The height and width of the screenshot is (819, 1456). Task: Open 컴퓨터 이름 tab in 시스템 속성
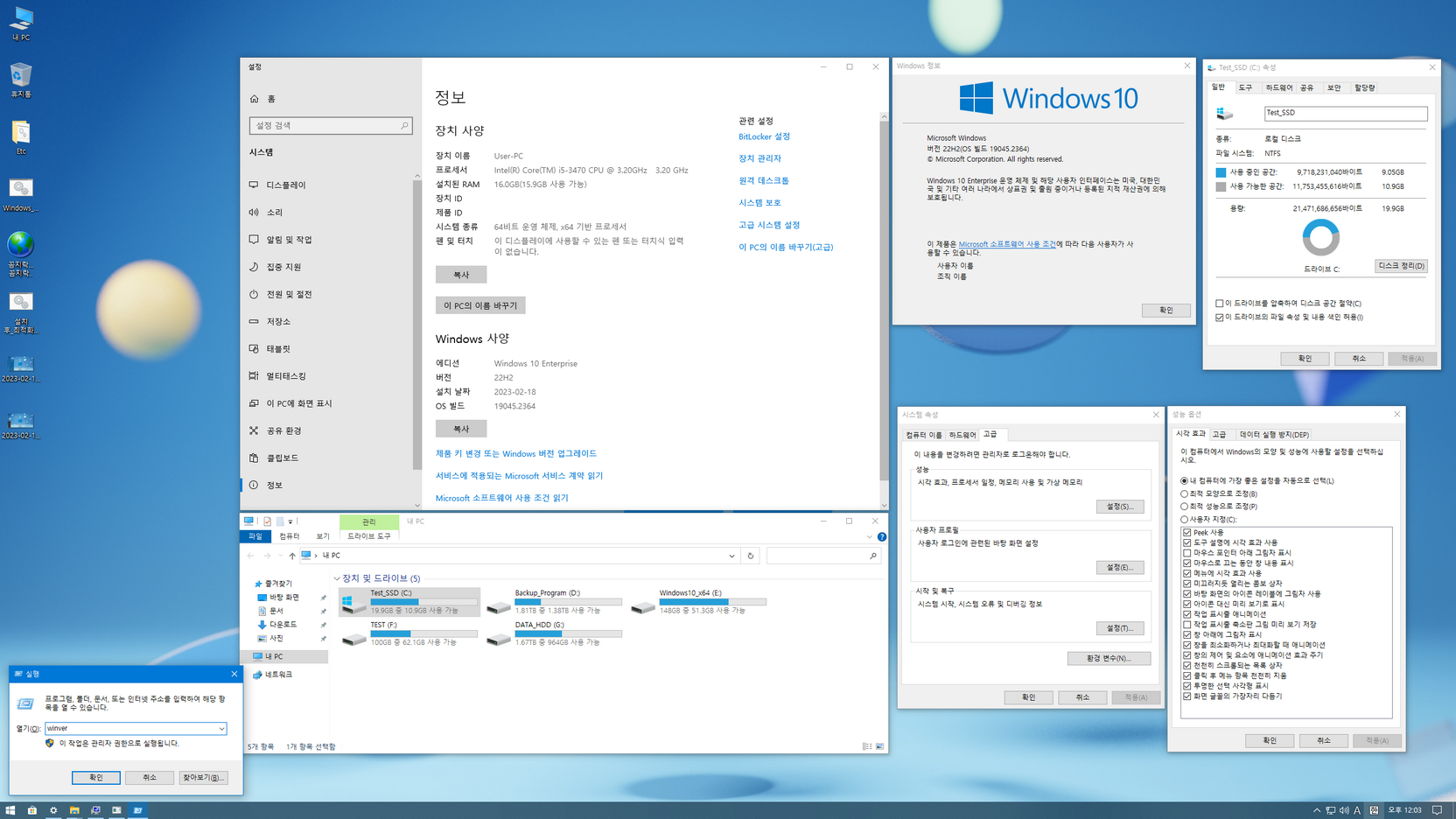tap(923, 435)
